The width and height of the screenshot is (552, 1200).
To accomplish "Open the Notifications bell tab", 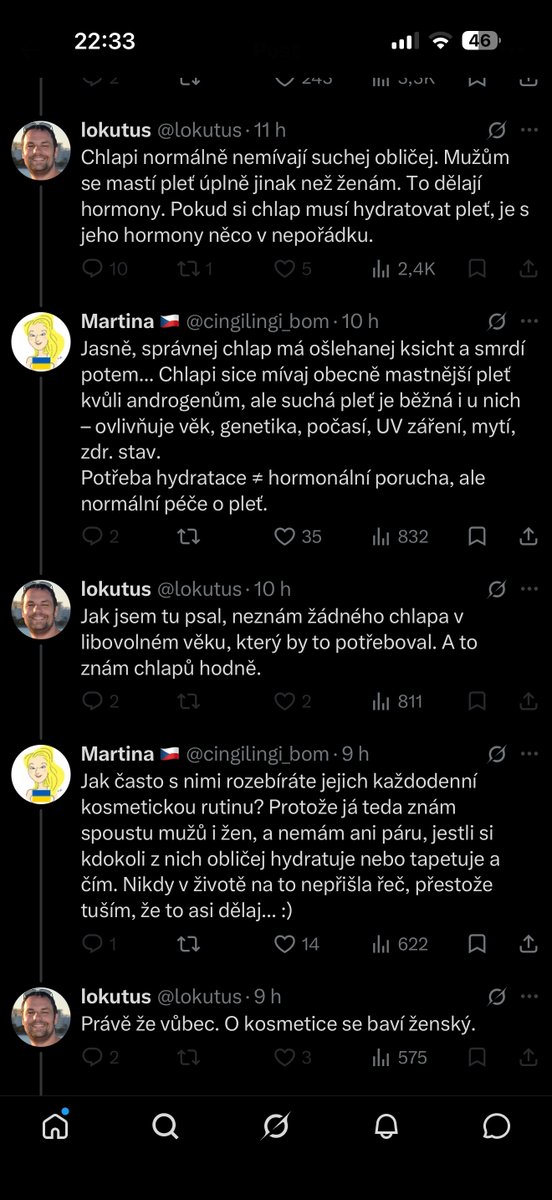I will (386, 1126).
